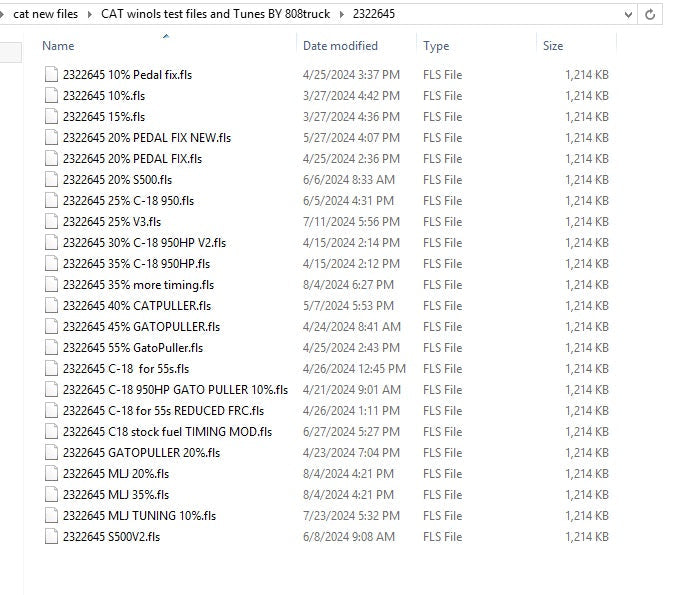Screen dimensions: 673x595
Task: Expand chevron after 2322645 breadcrumb
Action: pyautogui.click(x=407, y=15)
